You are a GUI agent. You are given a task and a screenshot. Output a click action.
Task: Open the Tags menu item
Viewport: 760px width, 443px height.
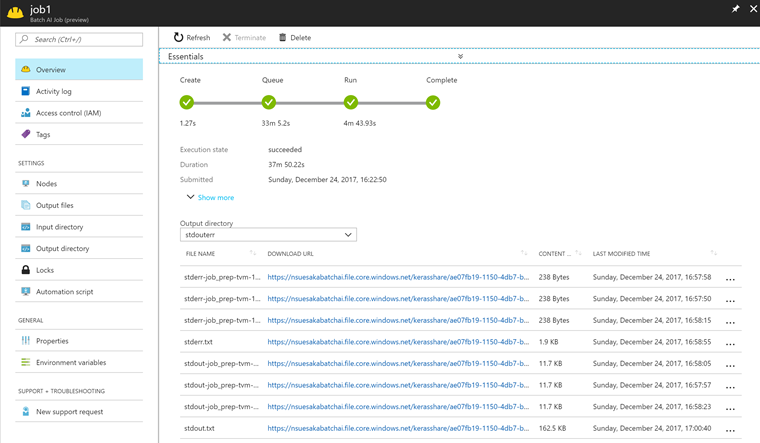pos(79,134)
